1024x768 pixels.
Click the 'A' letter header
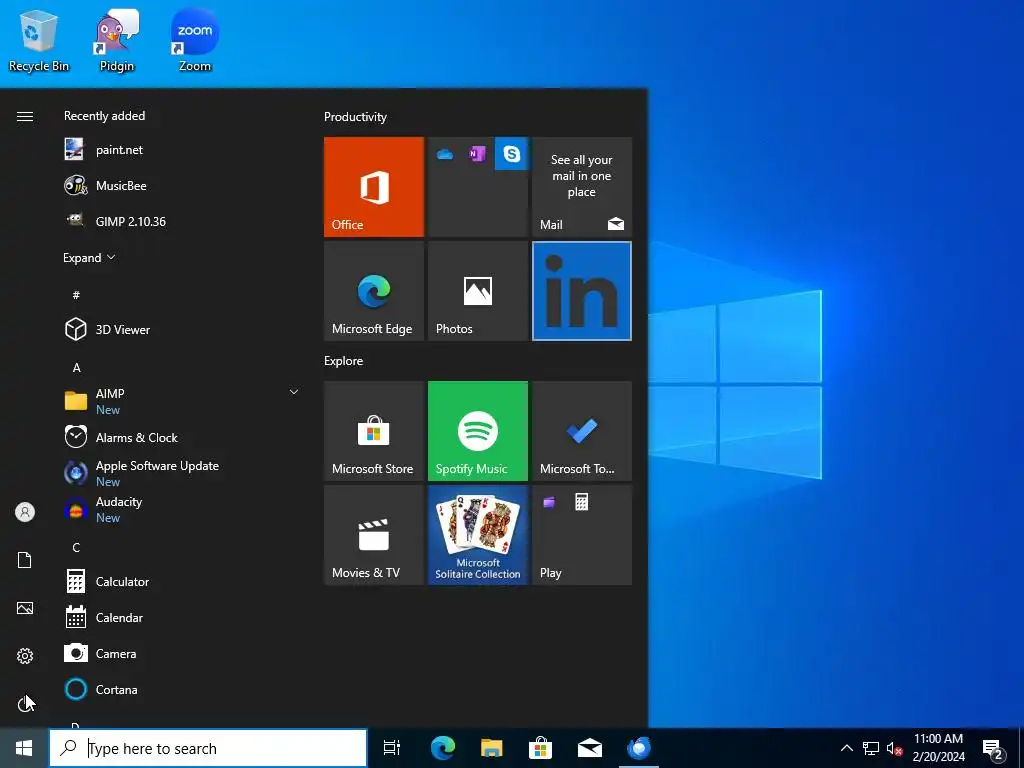[x=76, y=368]
